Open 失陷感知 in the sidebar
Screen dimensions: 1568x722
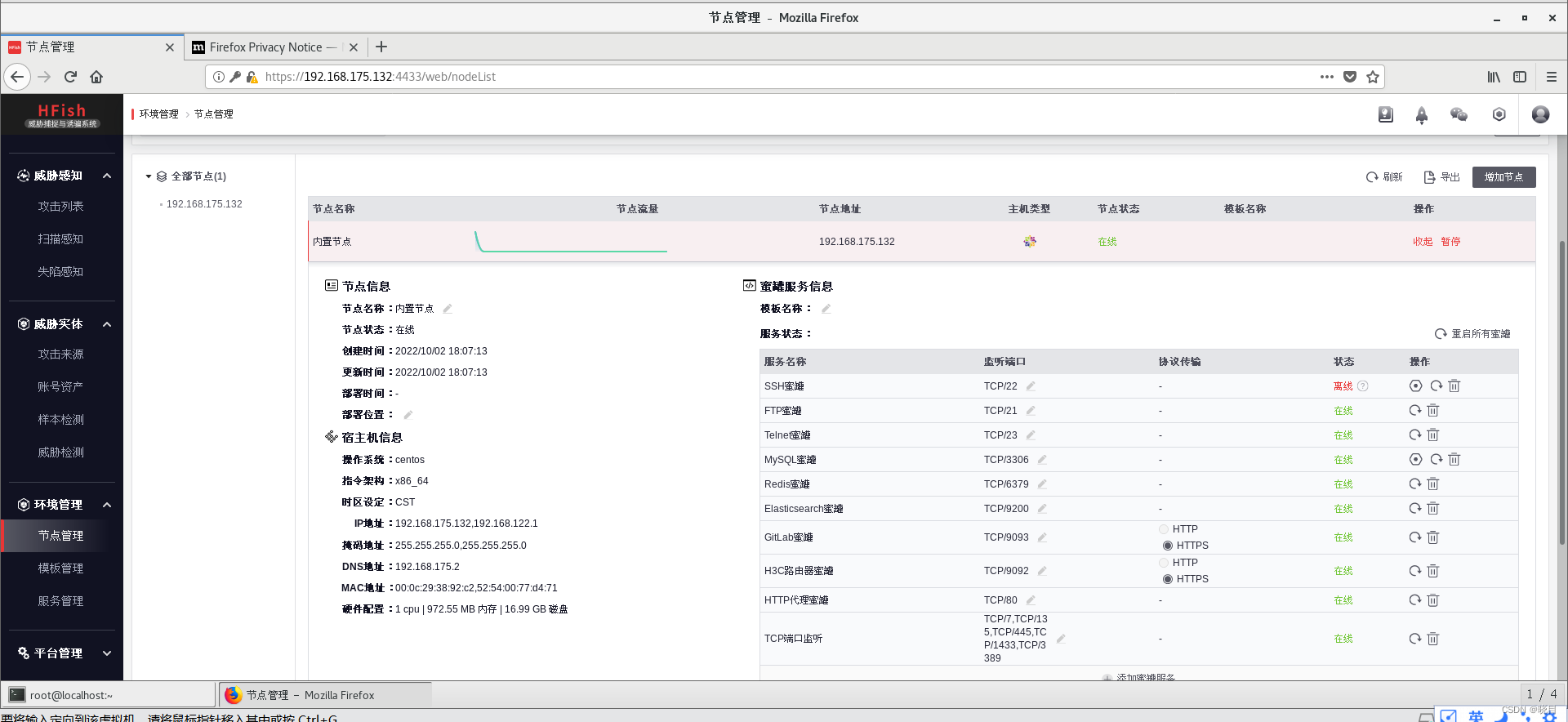point(60,272)
